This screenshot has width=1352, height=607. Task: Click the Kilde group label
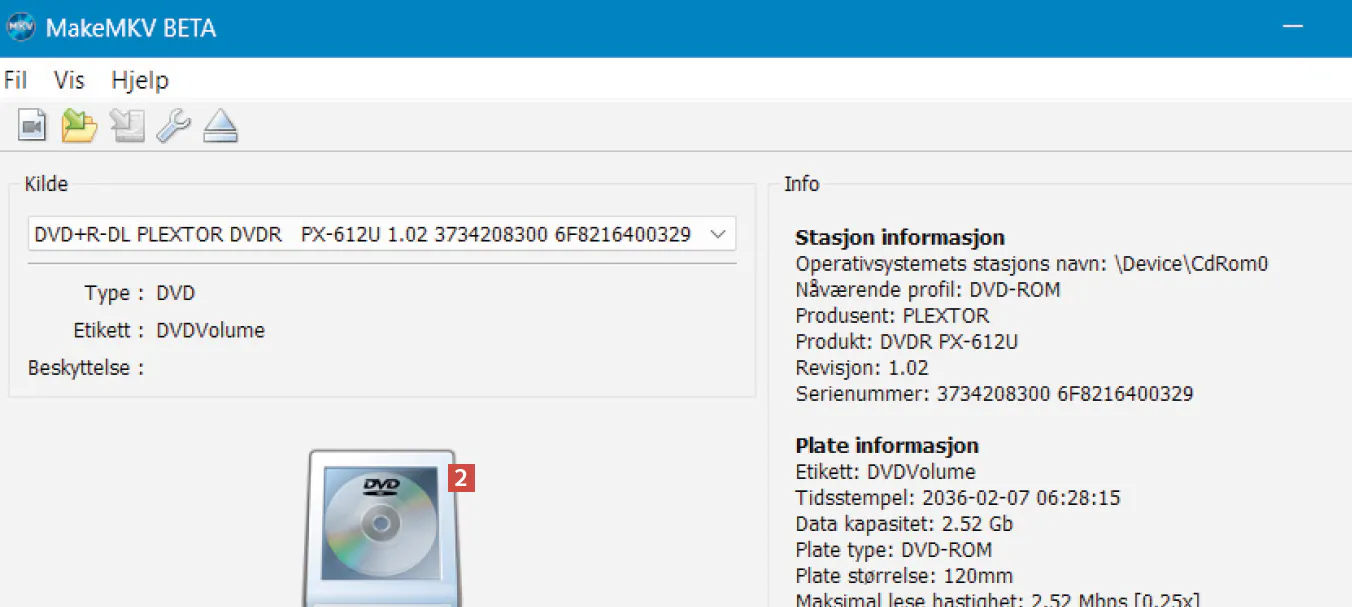click(x=46, y=184)
